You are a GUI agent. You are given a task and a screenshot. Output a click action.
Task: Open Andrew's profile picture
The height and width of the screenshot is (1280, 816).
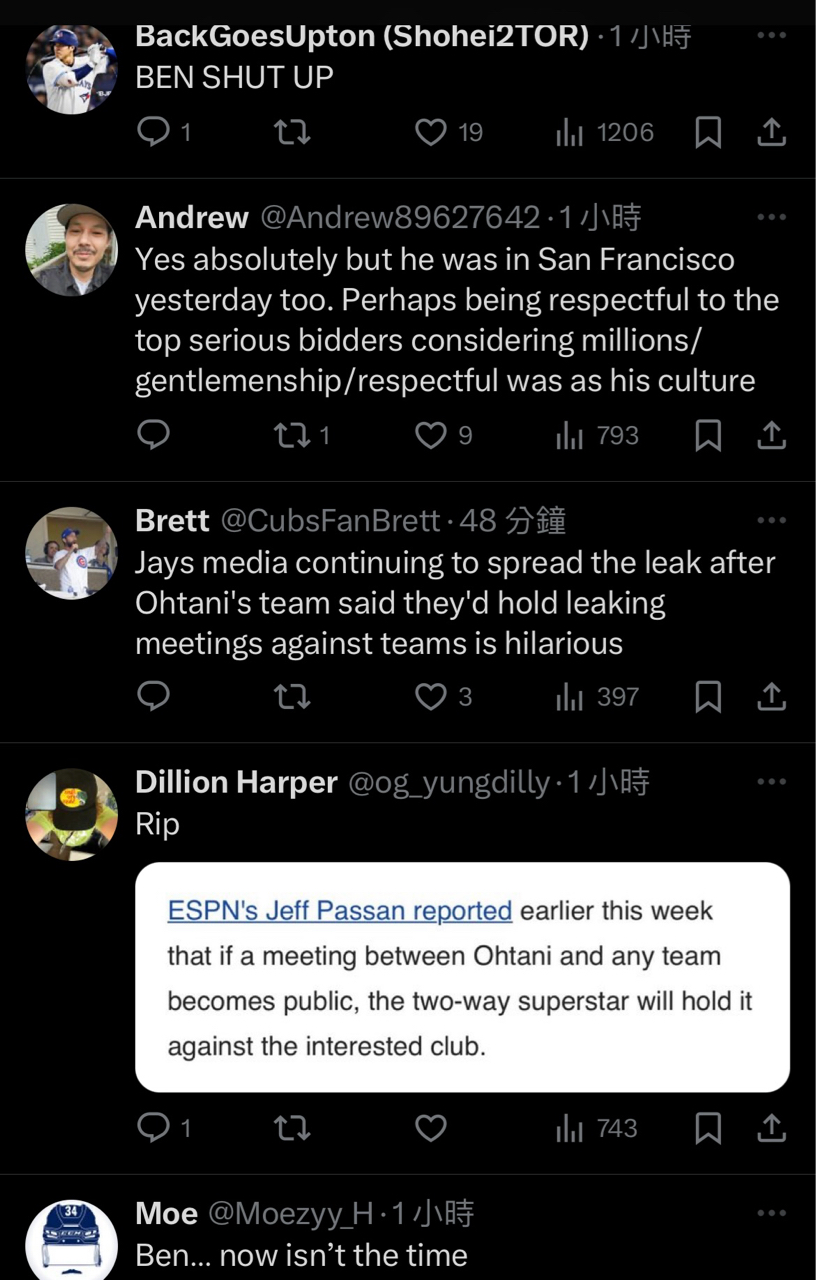(x=71, y=250)
